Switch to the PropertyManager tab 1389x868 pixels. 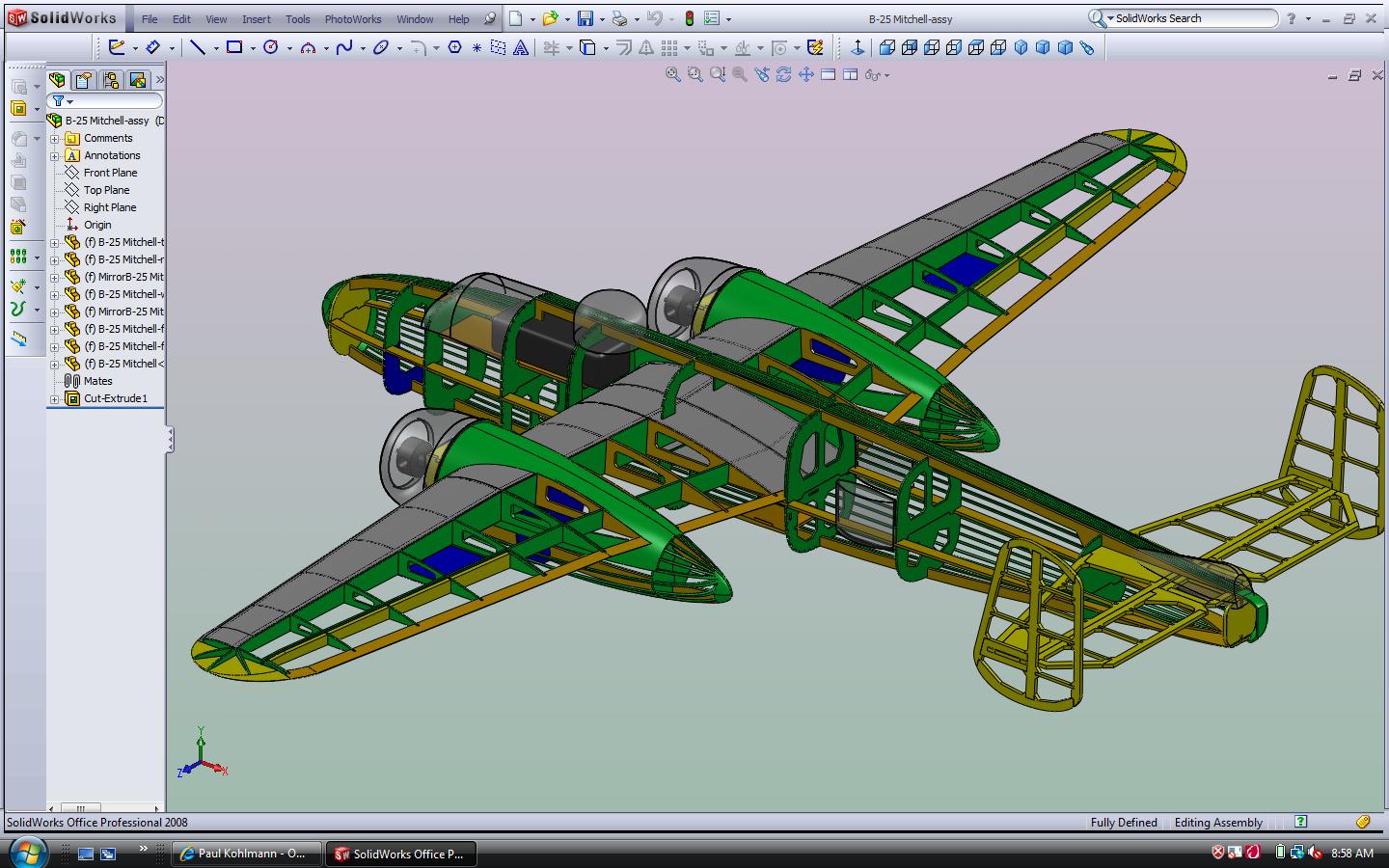point(84,80)
